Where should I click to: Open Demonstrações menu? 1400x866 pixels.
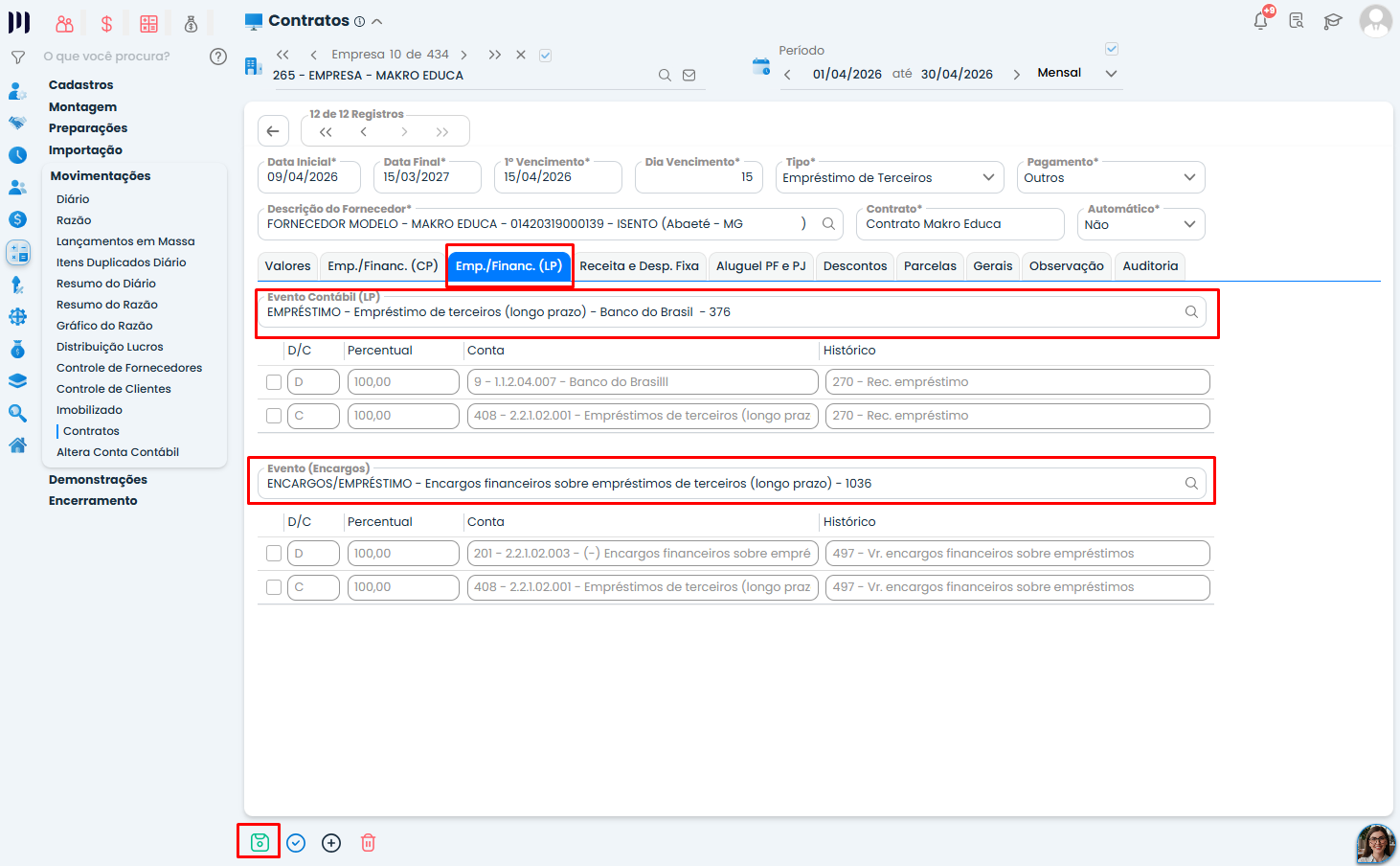tap(99, 480)
